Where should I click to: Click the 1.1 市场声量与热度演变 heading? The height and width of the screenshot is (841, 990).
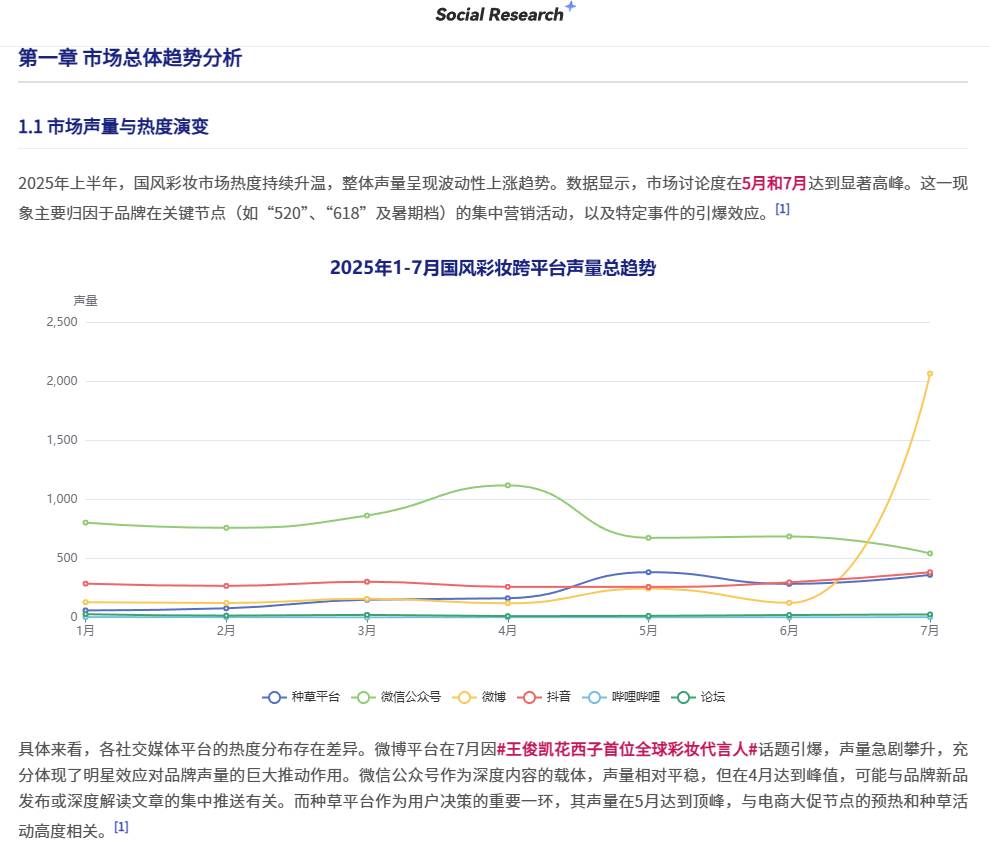tap(113, 127)
